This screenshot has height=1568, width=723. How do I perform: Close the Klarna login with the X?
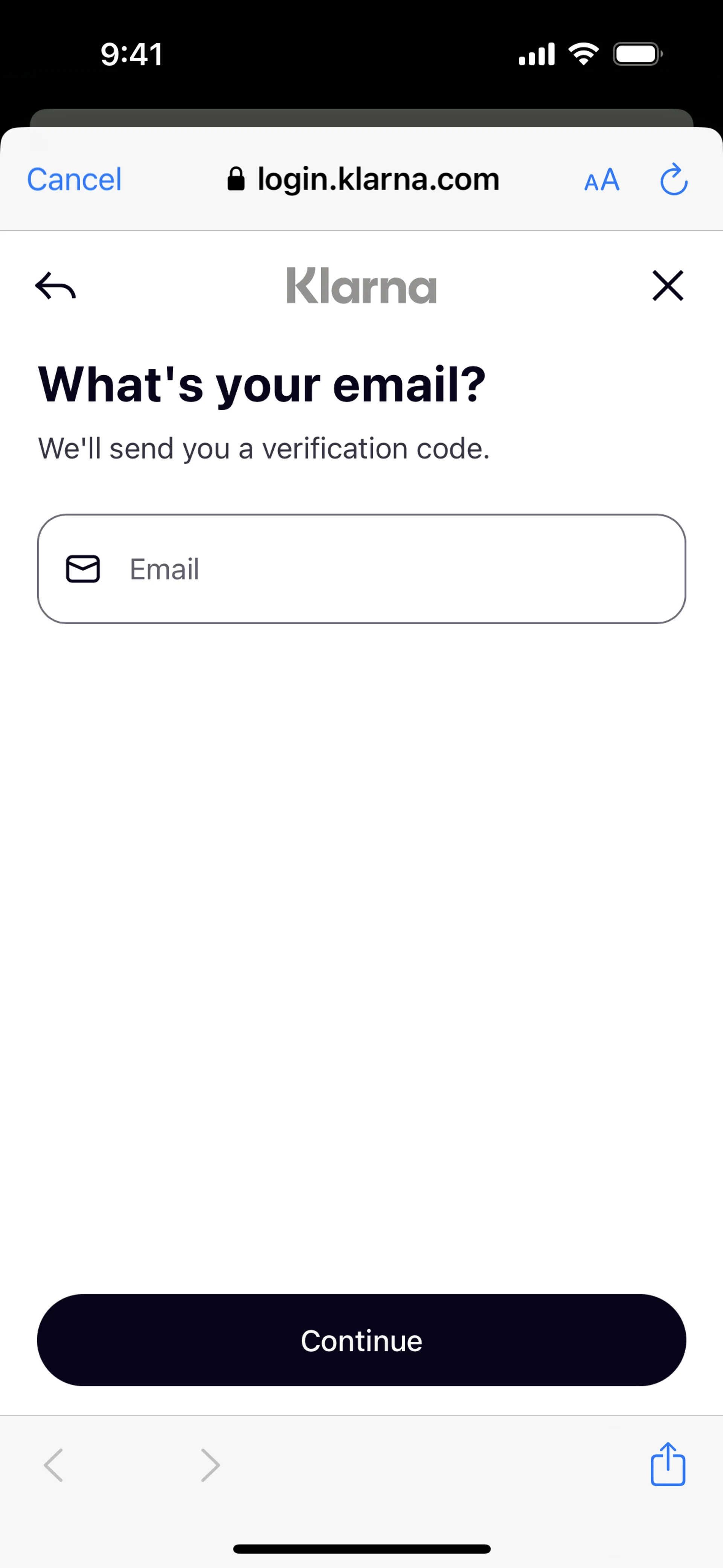coord(668,286)
